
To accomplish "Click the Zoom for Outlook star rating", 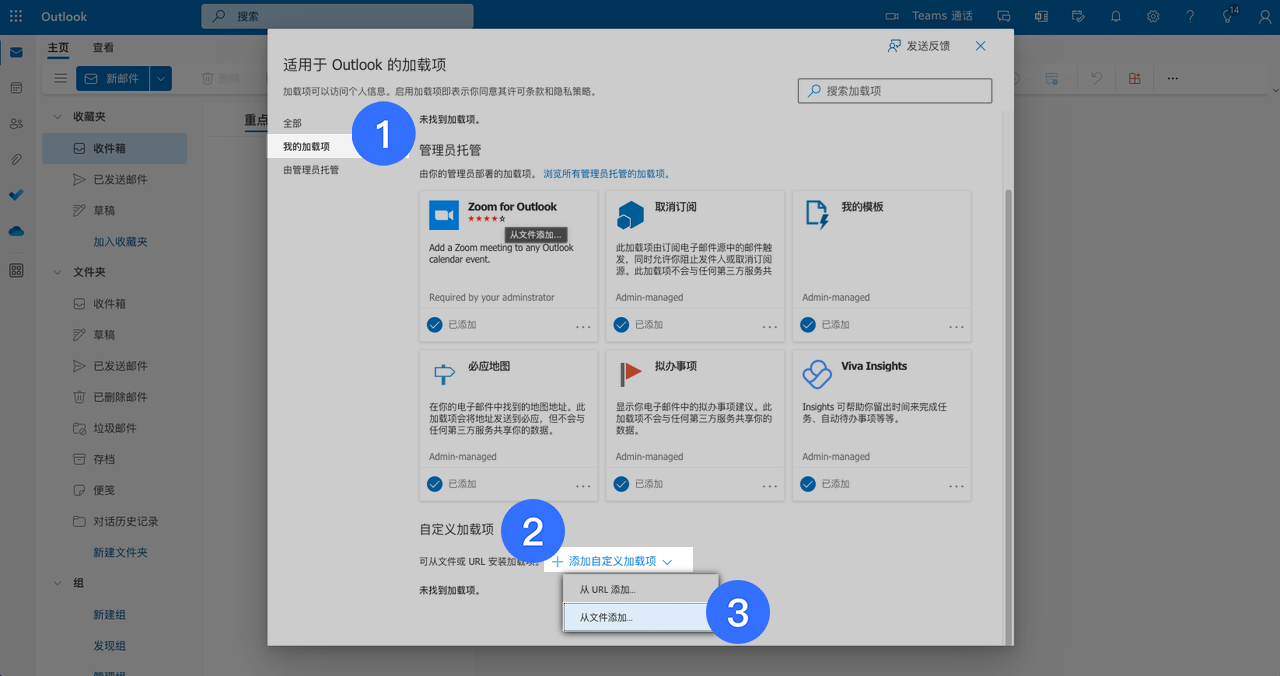I will coord(487,218).
